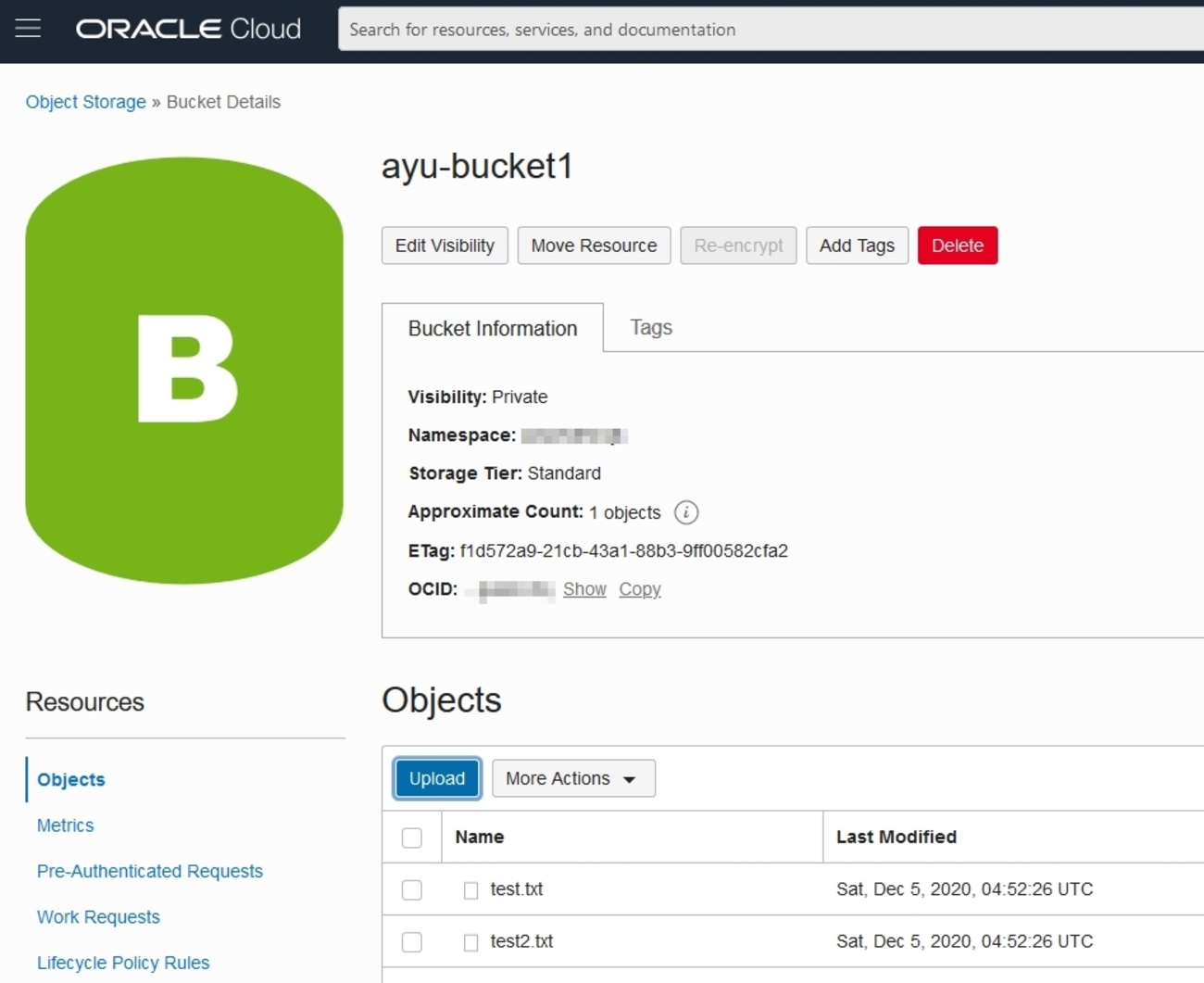The width and height of the screenshot is (1204, 983).
Task: Expand the More Actions dropdown
Action: [x=573, y=778]
